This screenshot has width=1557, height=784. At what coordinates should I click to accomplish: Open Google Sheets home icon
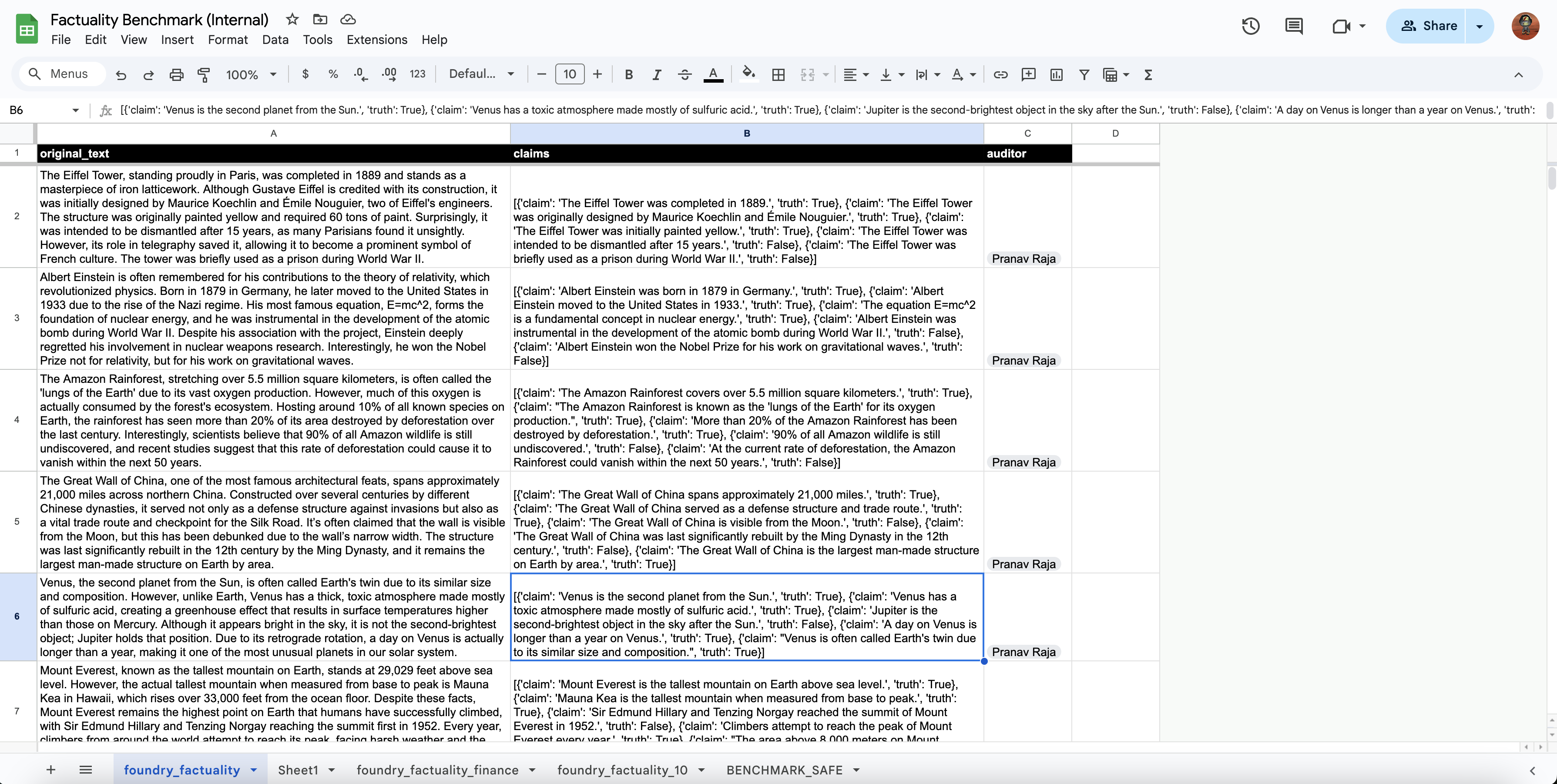[27, 29]
